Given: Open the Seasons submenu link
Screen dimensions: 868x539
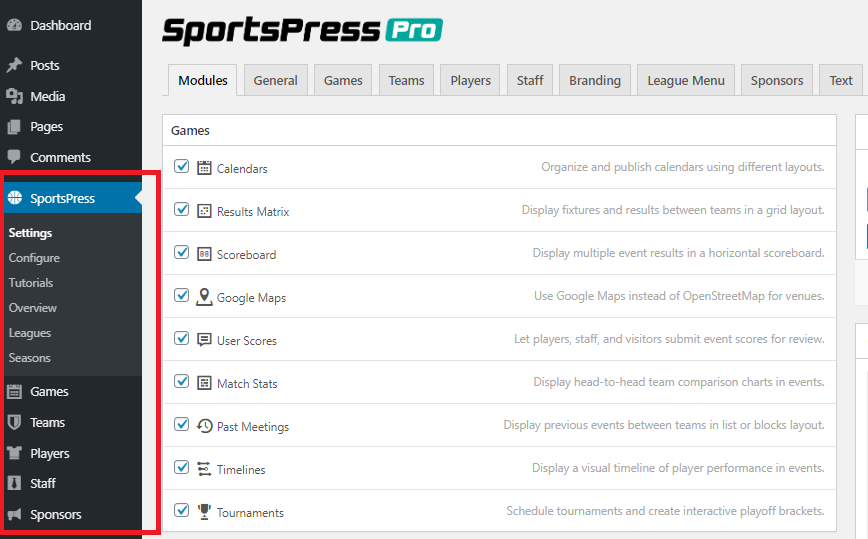Looking at the screenshot, I should coord(29,358).
